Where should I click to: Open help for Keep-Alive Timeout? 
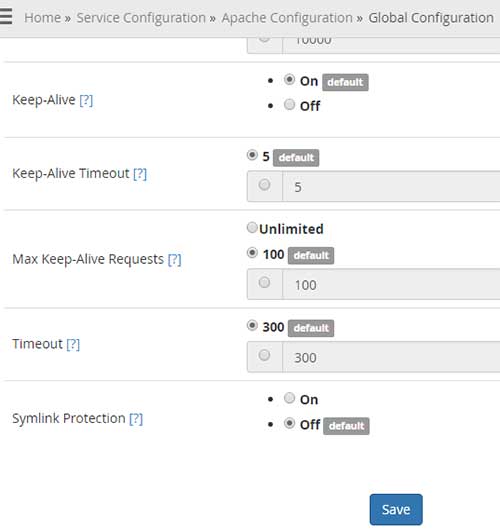[140, 174]
